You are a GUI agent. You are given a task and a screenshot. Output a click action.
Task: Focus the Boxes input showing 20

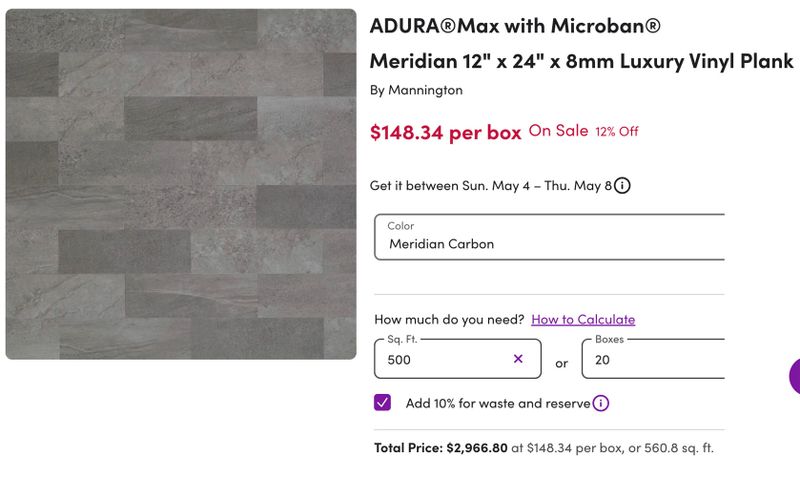click(654, 359)
